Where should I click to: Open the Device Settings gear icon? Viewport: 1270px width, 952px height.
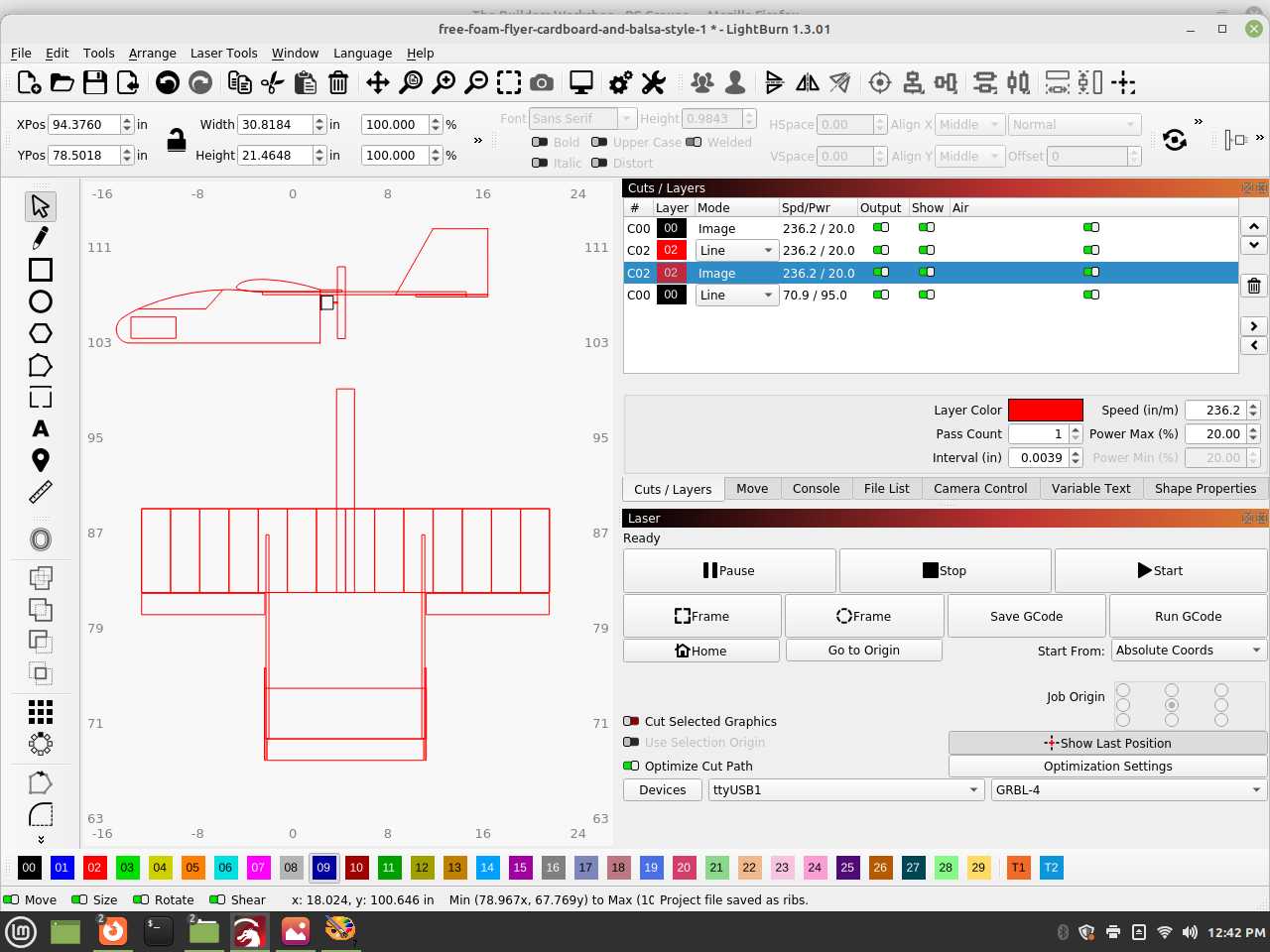(x=619, y=82)
